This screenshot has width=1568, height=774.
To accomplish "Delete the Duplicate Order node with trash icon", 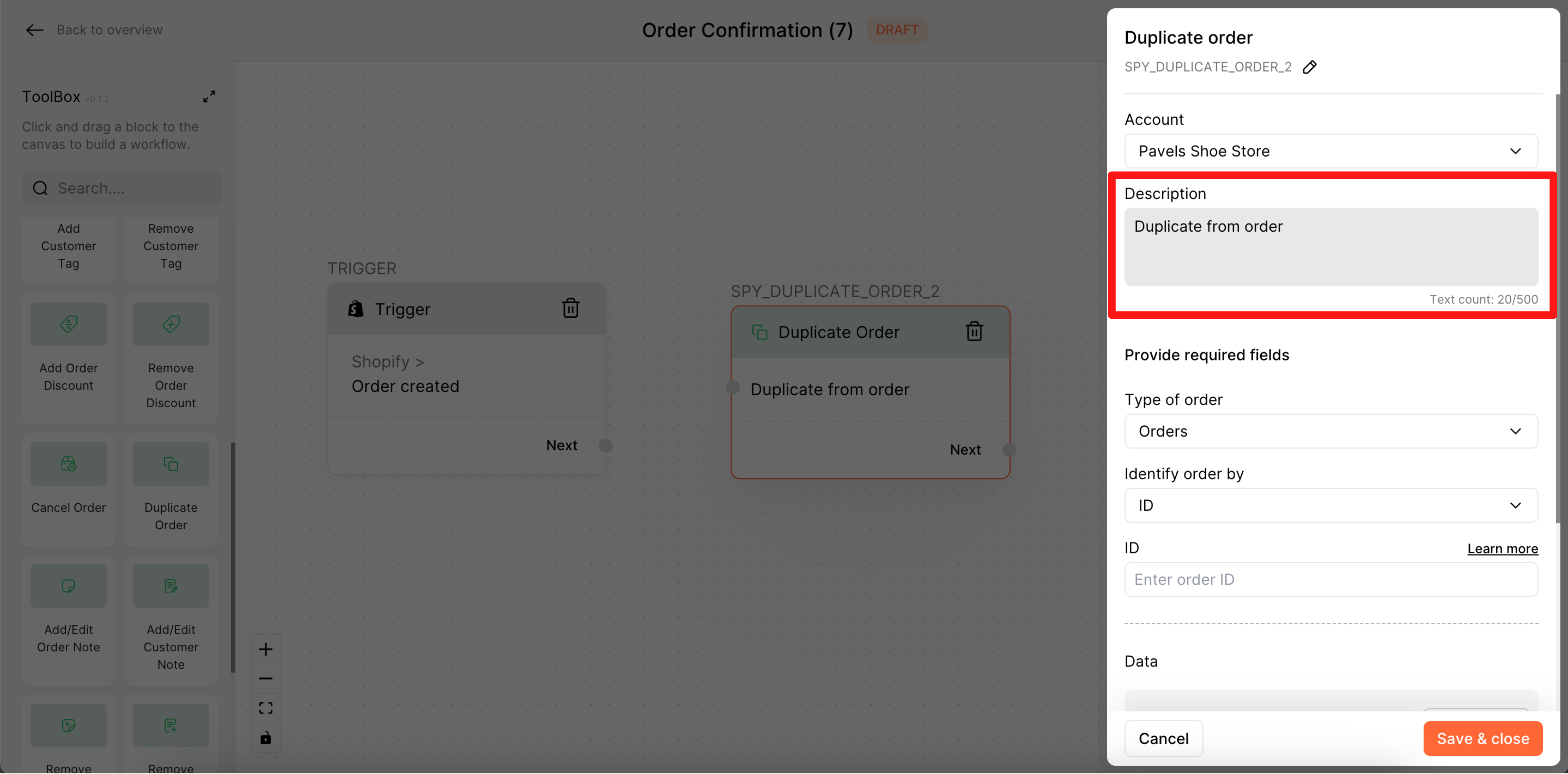I will [x=974, y=331].
